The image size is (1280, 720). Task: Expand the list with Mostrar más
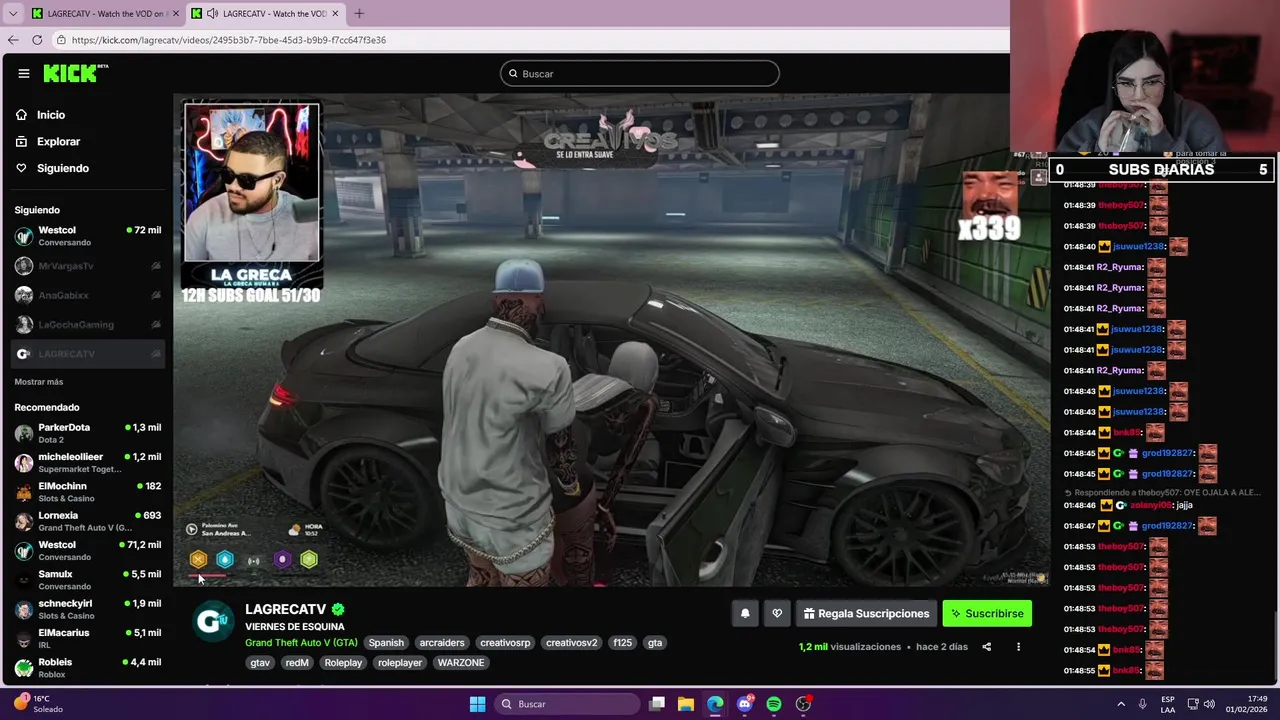coord(38,382)
